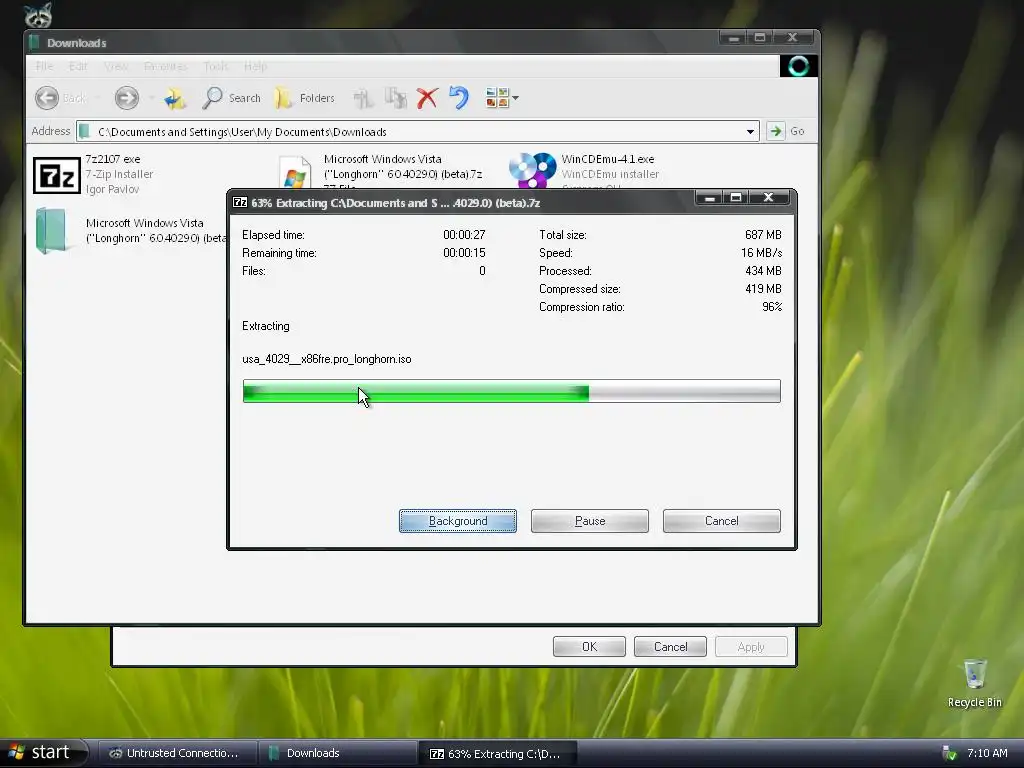1024x768 pixels.
Task: Click the raccoon icon above Downloads window
Action: click(x=39, y=15)
